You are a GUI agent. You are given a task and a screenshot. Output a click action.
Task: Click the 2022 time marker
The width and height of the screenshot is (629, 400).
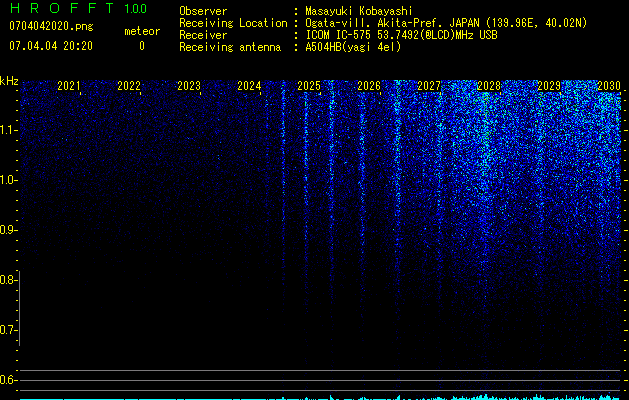pos(129,86)
